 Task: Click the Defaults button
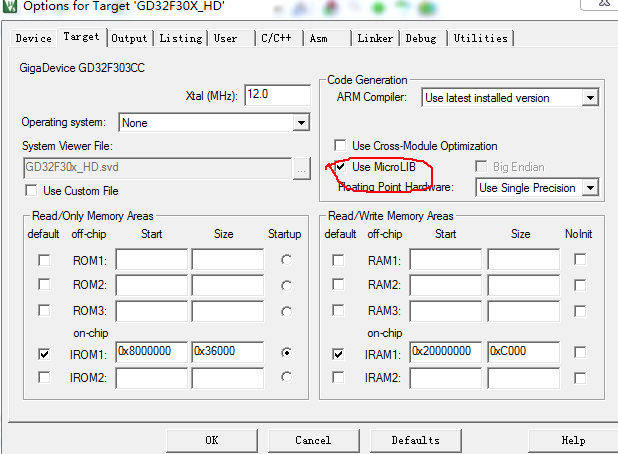(x=415, y=440)
